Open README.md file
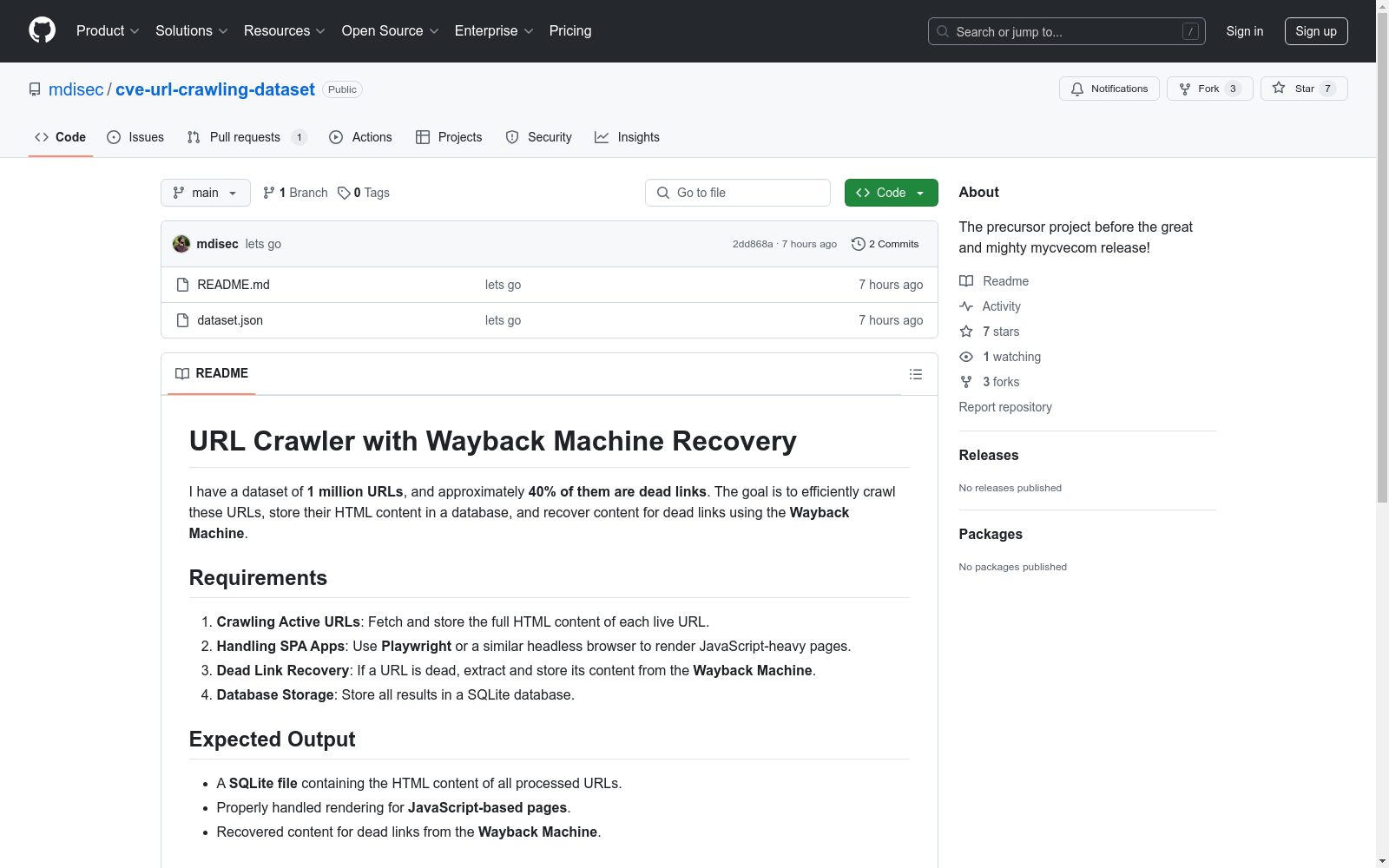 tap(234, 285)
